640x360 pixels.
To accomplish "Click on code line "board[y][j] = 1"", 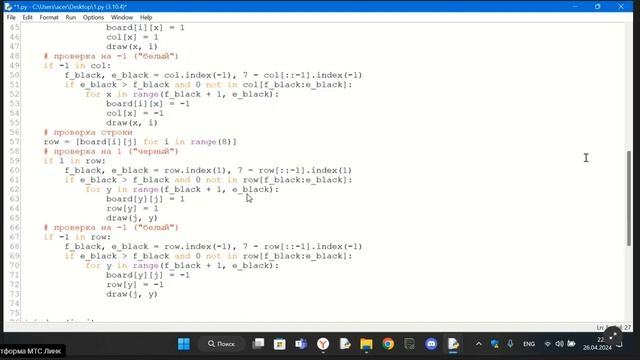I will [145, 199].
